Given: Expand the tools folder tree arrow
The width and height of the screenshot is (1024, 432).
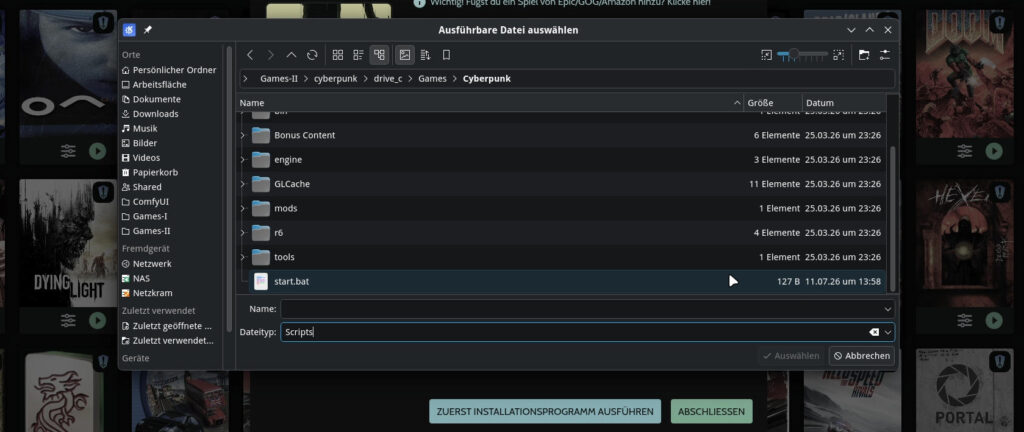Looking at the screenshot, I should pos(242,257).
